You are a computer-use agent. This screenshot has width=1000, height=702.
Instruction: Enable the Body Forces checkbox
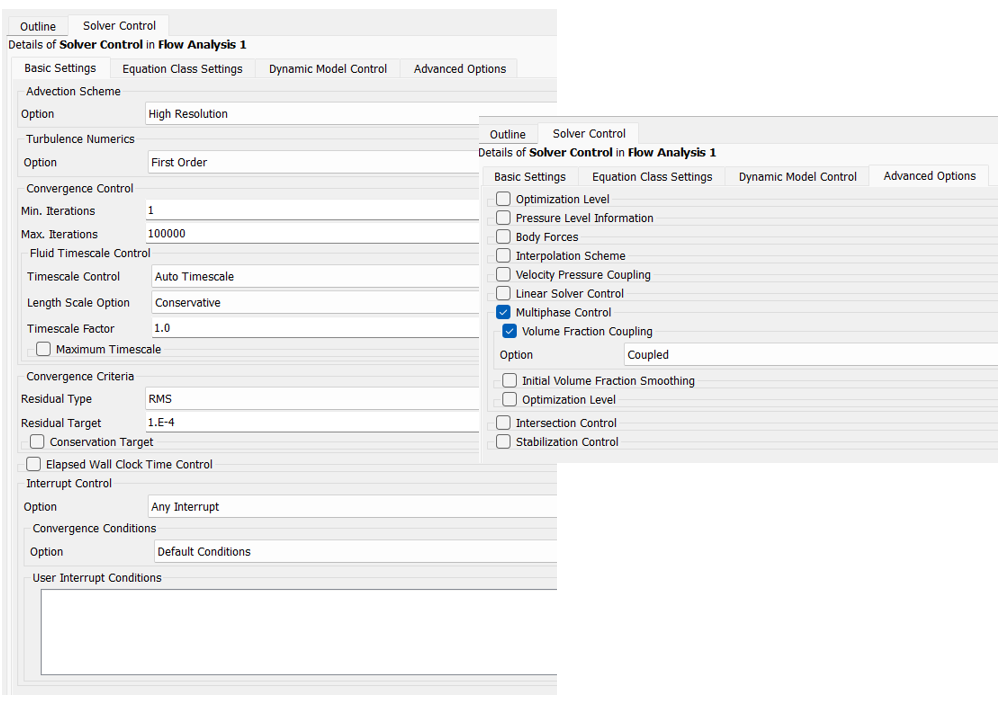503,237
